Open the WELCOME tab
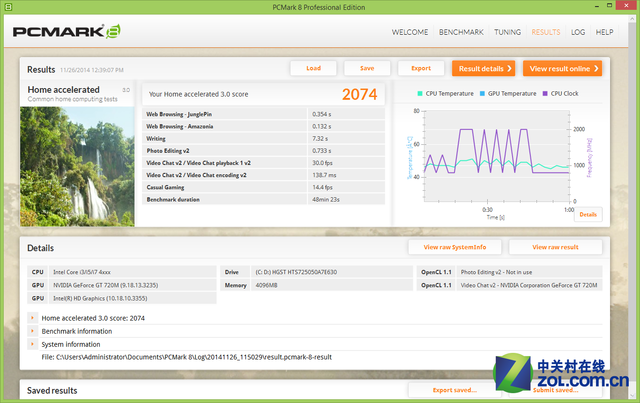Screen dimensions: 640x403 [410, 32]
